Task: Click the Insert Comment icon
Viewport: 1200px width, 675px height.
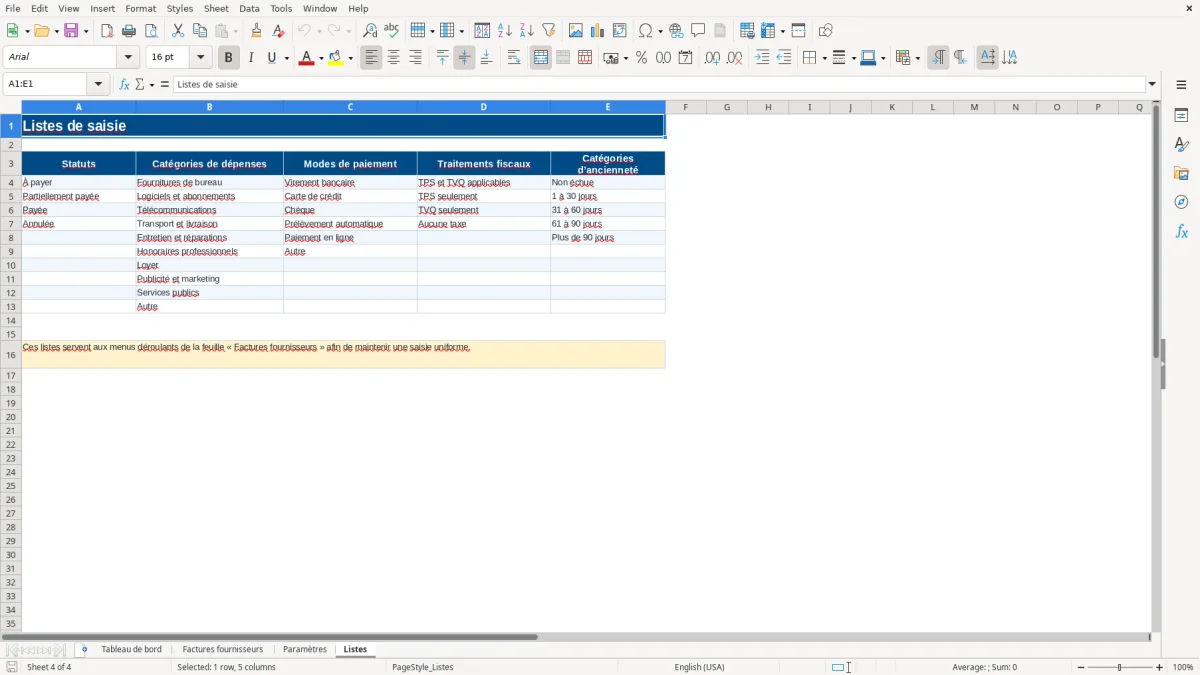Action: (x=698, y=31)
